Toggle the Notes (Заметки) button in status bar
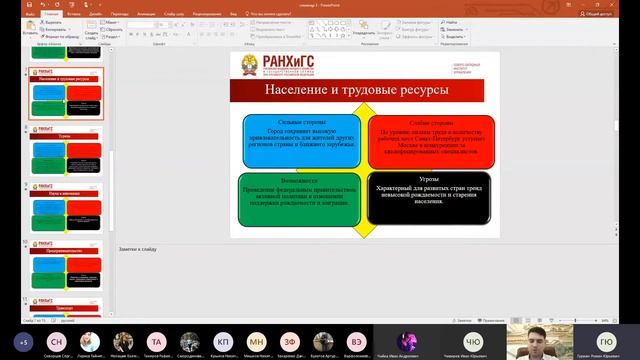Viewport: 640px width, 360px height. tap(462, 321)
